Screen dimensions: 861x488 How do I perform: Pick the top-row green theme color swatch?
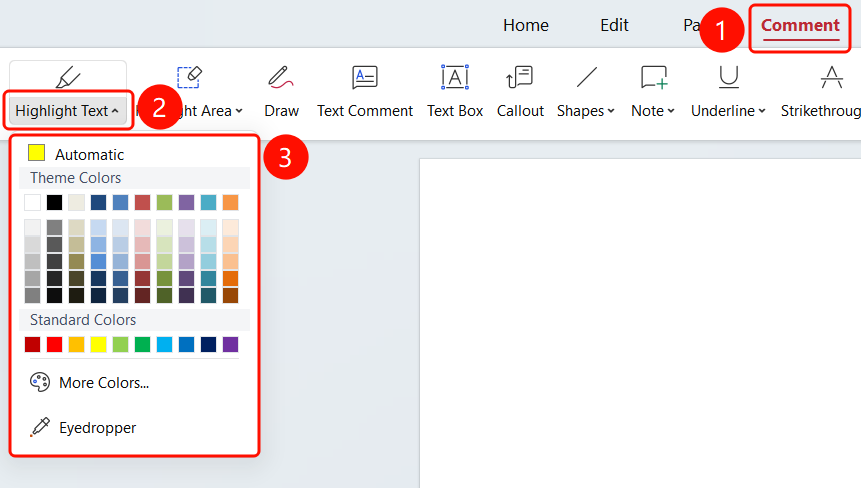click(x=164, y=203)
